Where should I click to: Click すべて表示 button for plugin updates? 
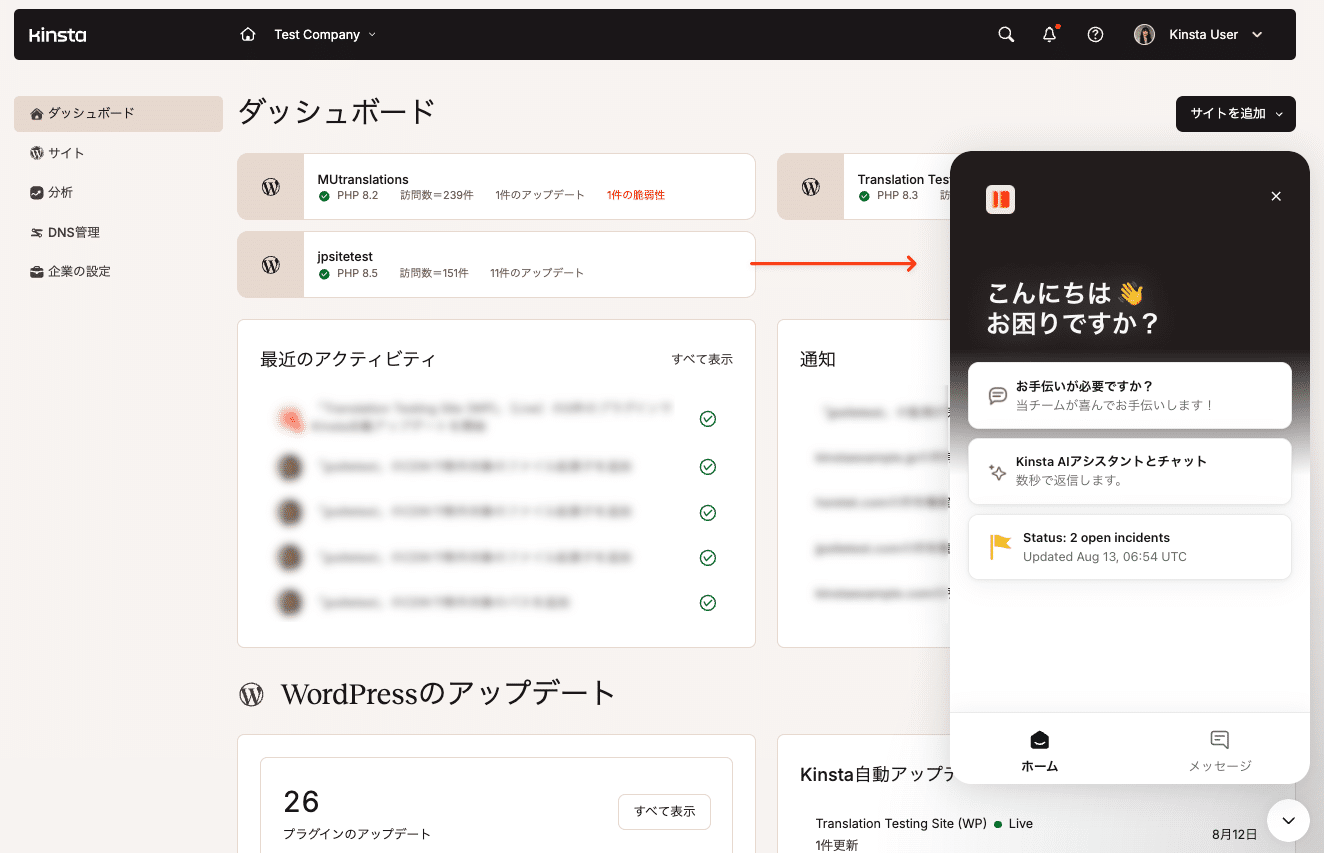tap(664, 812)
